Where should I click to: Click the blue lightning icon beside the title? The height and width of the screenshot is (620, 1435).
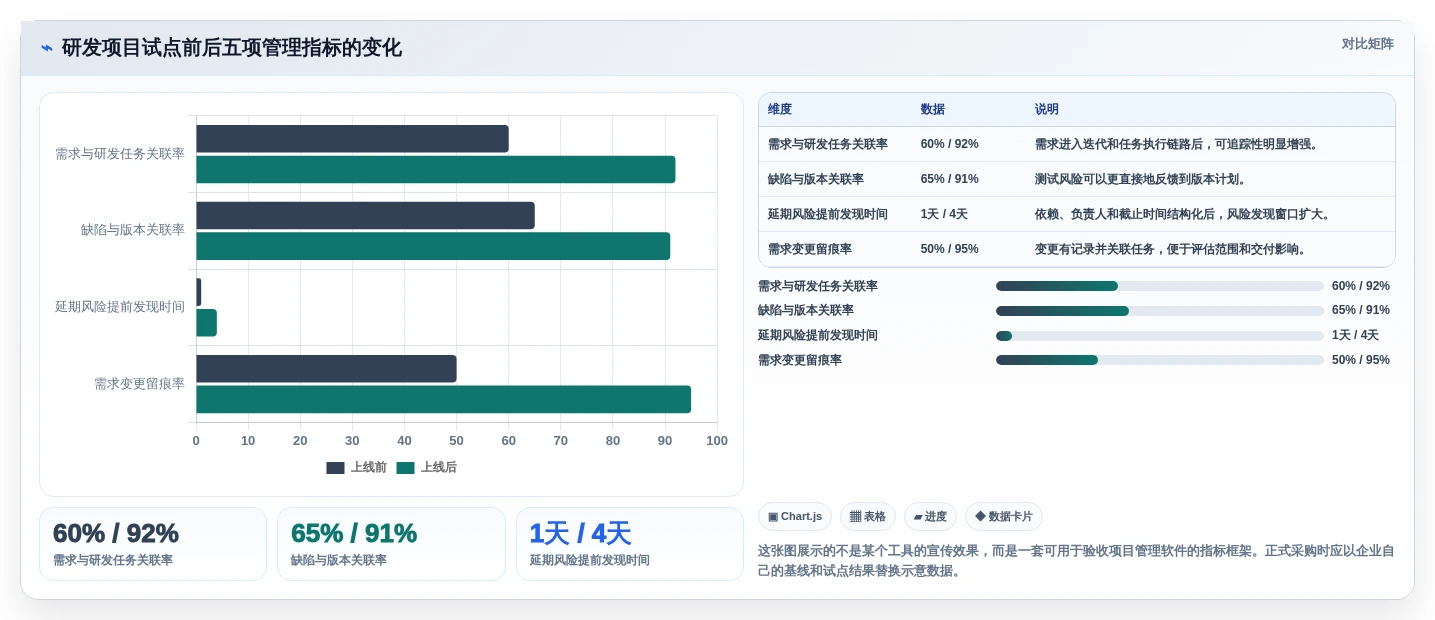point(47,48)
